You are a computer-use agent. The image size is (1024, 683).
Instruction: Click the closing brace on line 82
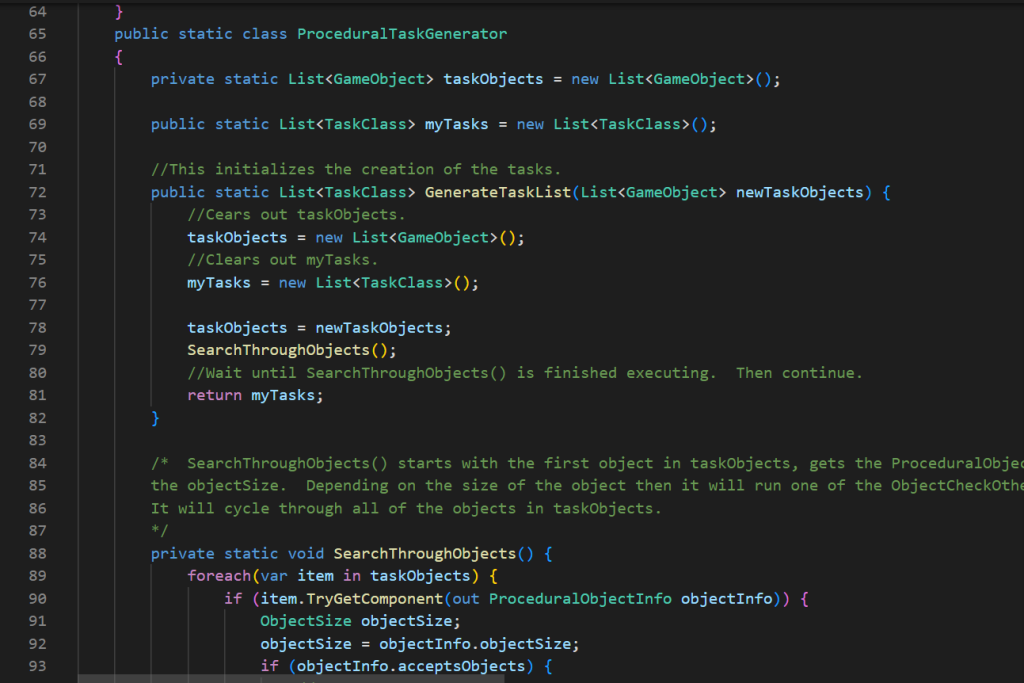tap(155, 418)
